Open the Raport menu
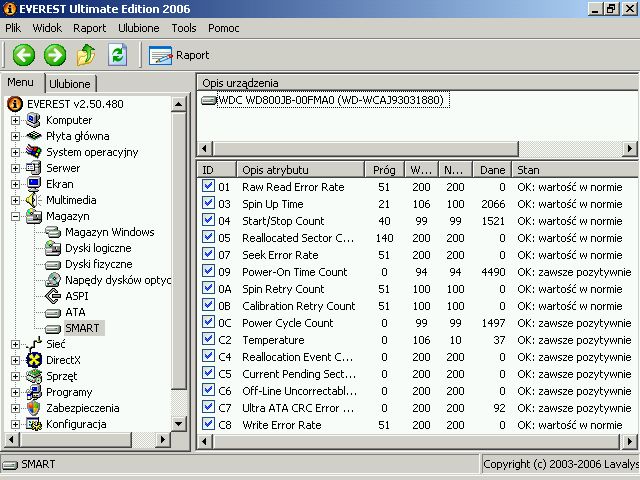The height and width of the screenshot is (480, 640). 89,28
